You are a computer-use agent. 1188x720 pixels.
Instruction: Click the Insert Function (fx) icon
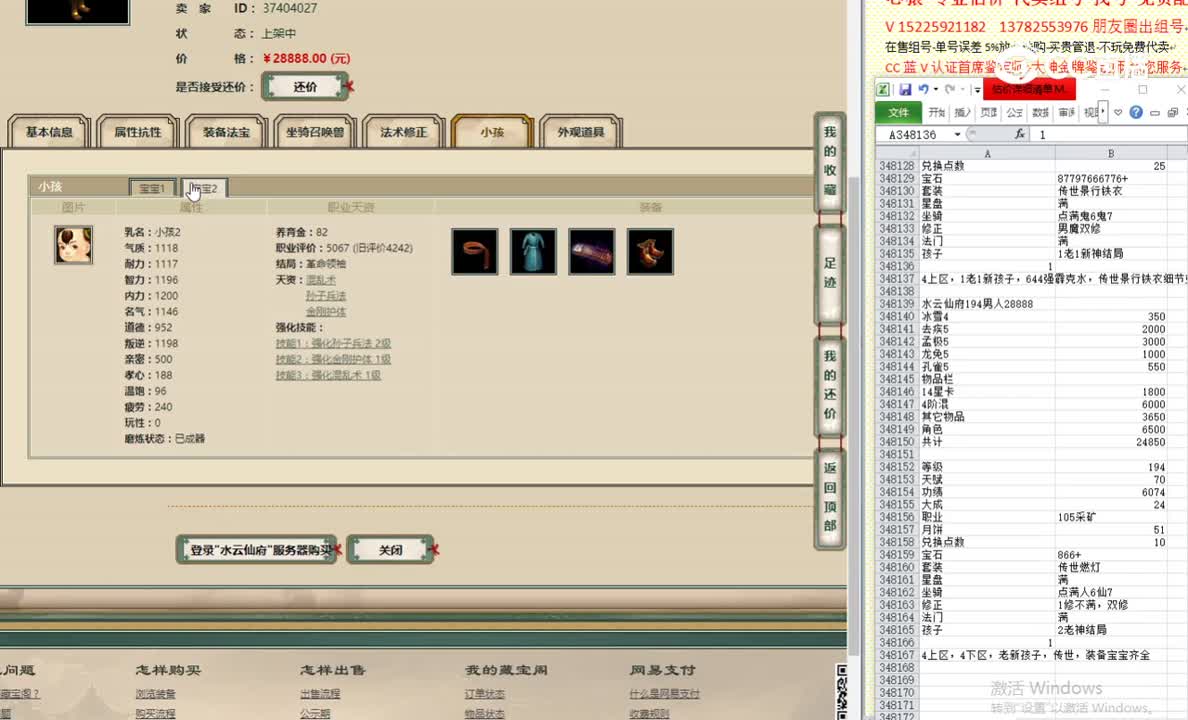point(1020,133)
